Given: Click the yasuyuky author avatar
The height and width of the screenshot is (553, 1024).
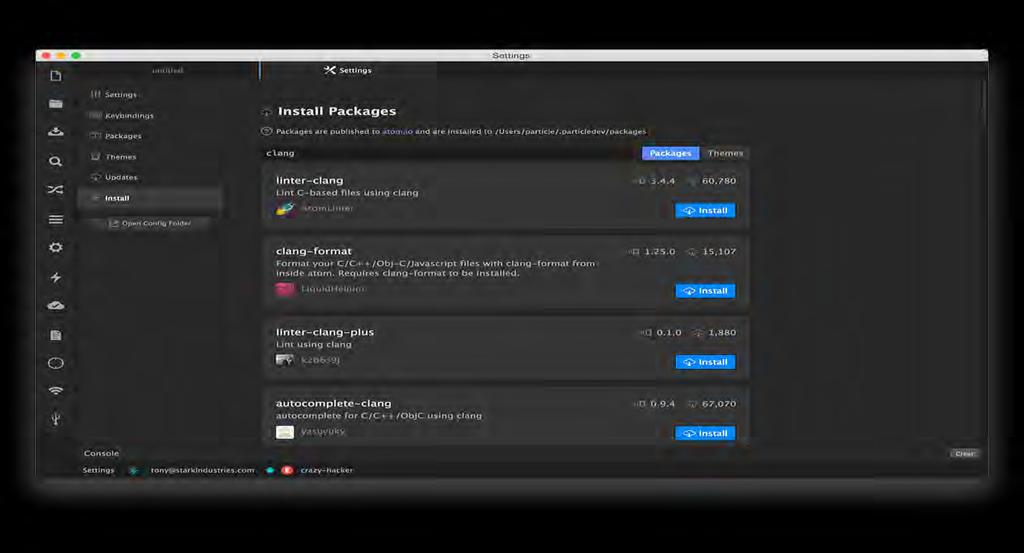Looking at the screenshot, I should pyautogui.click(x=285, y=432).
